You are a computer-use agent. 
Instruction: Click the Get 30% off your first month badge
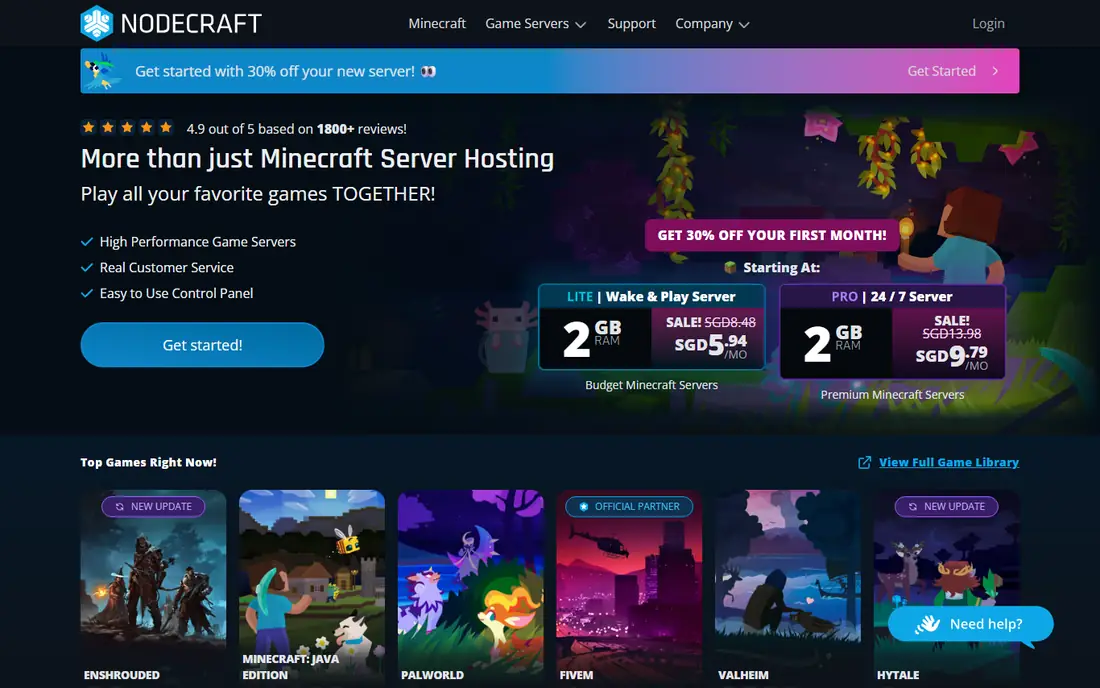(x=772, y=235)
